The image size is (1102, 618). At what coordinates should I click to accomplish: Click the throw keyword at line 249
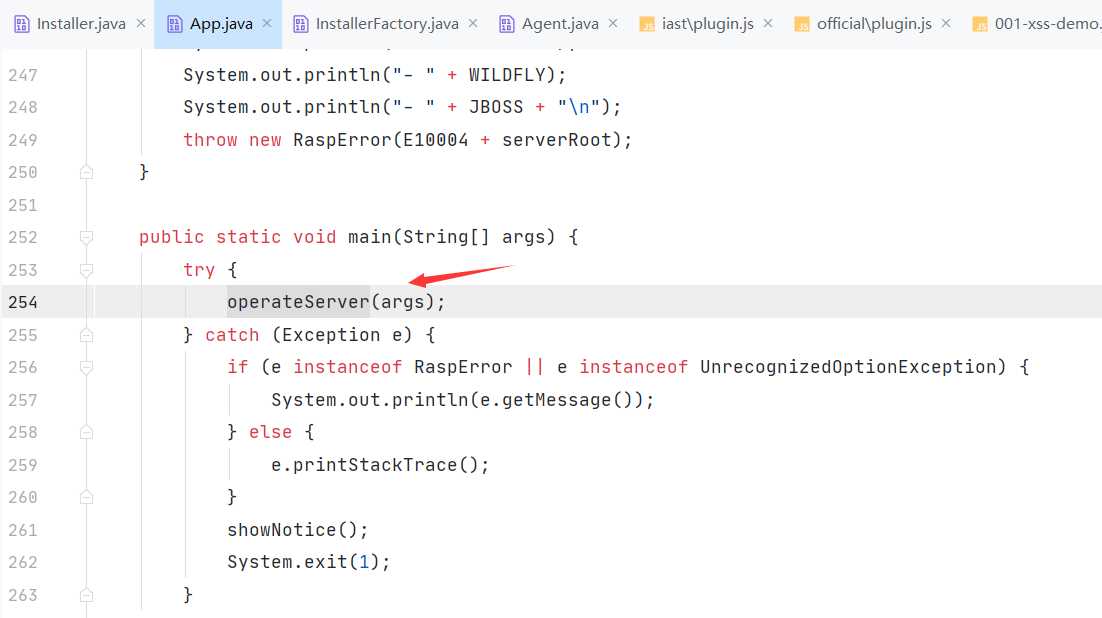pyautogui.click(x=210, y=140)
